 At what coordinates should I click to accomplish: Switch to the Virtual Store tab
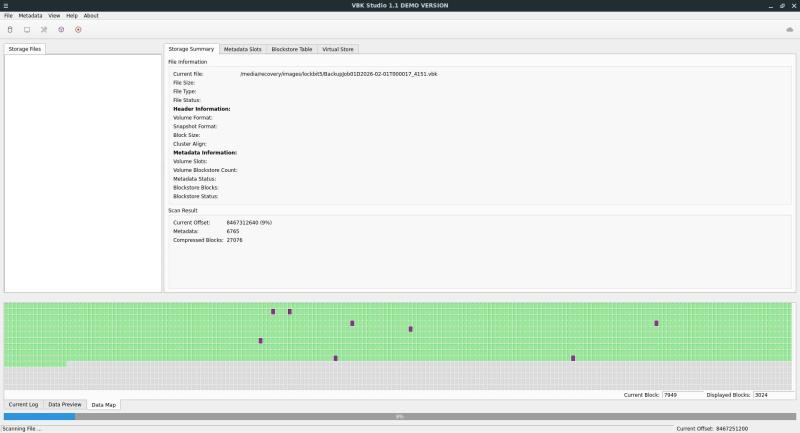(338, 49)
